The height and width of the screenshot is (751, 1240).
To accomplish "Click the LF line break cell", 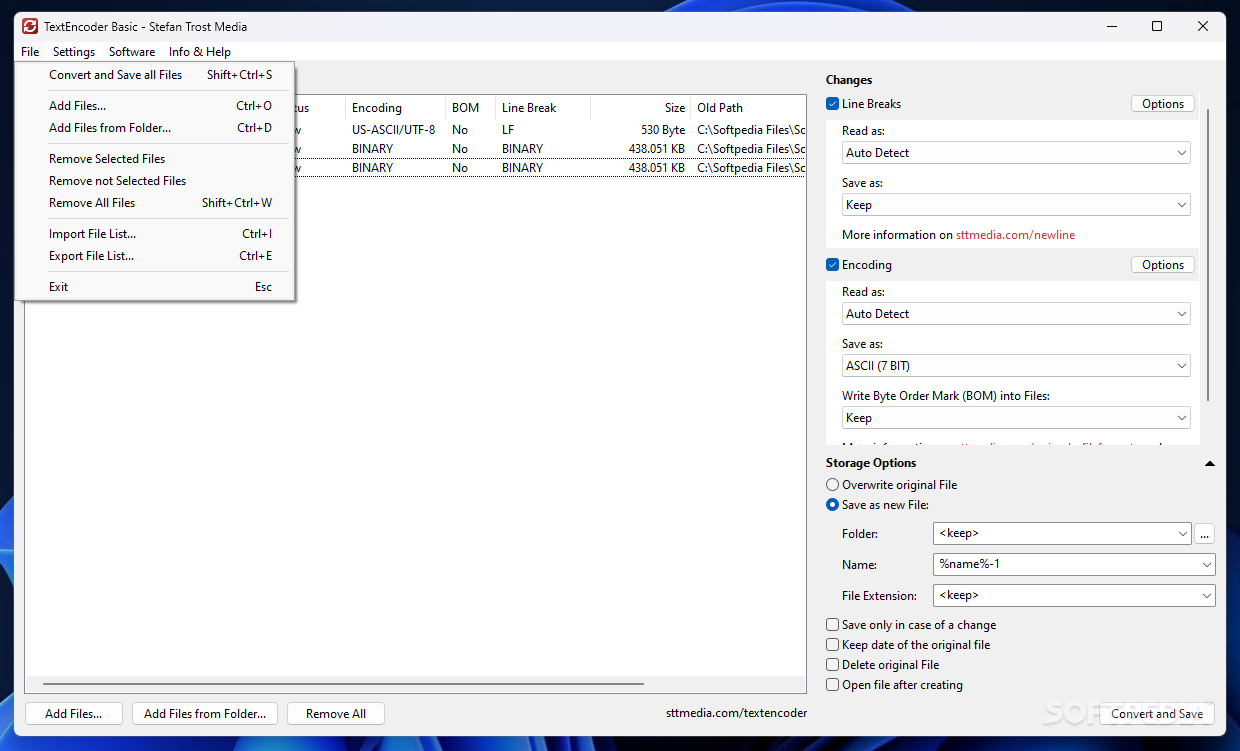I will click(508, 130).
